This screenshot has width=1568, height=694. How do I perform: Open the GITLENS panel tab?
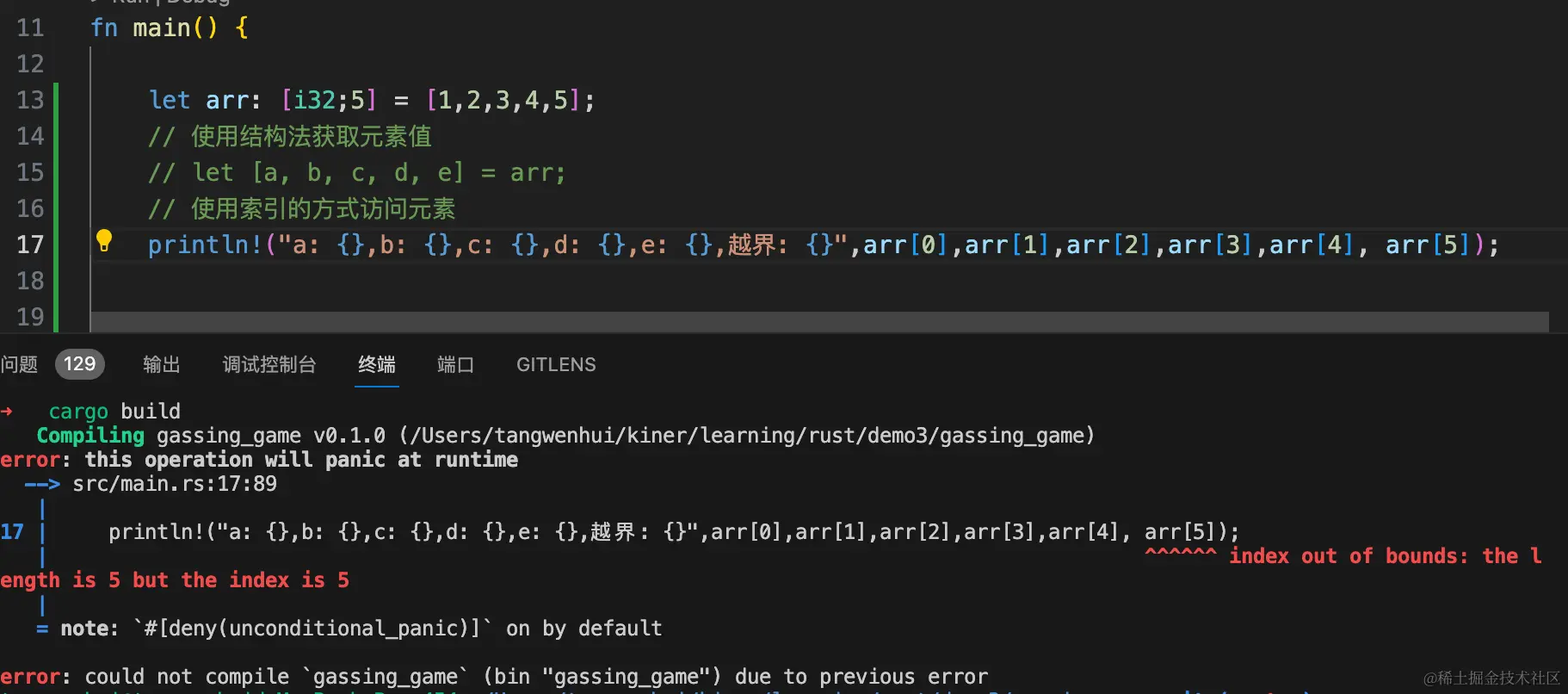[556, 364]
